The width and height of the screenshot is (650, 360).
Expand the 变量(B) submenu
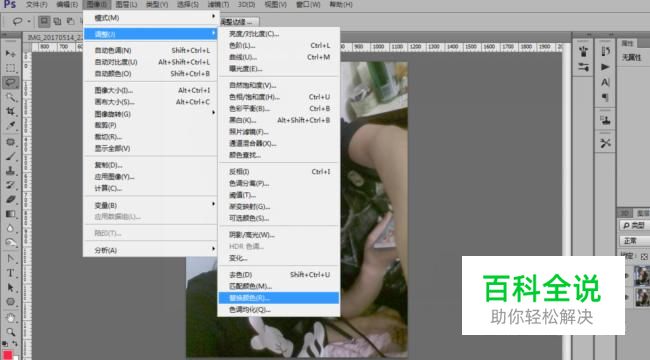click(x=151, y=205)
